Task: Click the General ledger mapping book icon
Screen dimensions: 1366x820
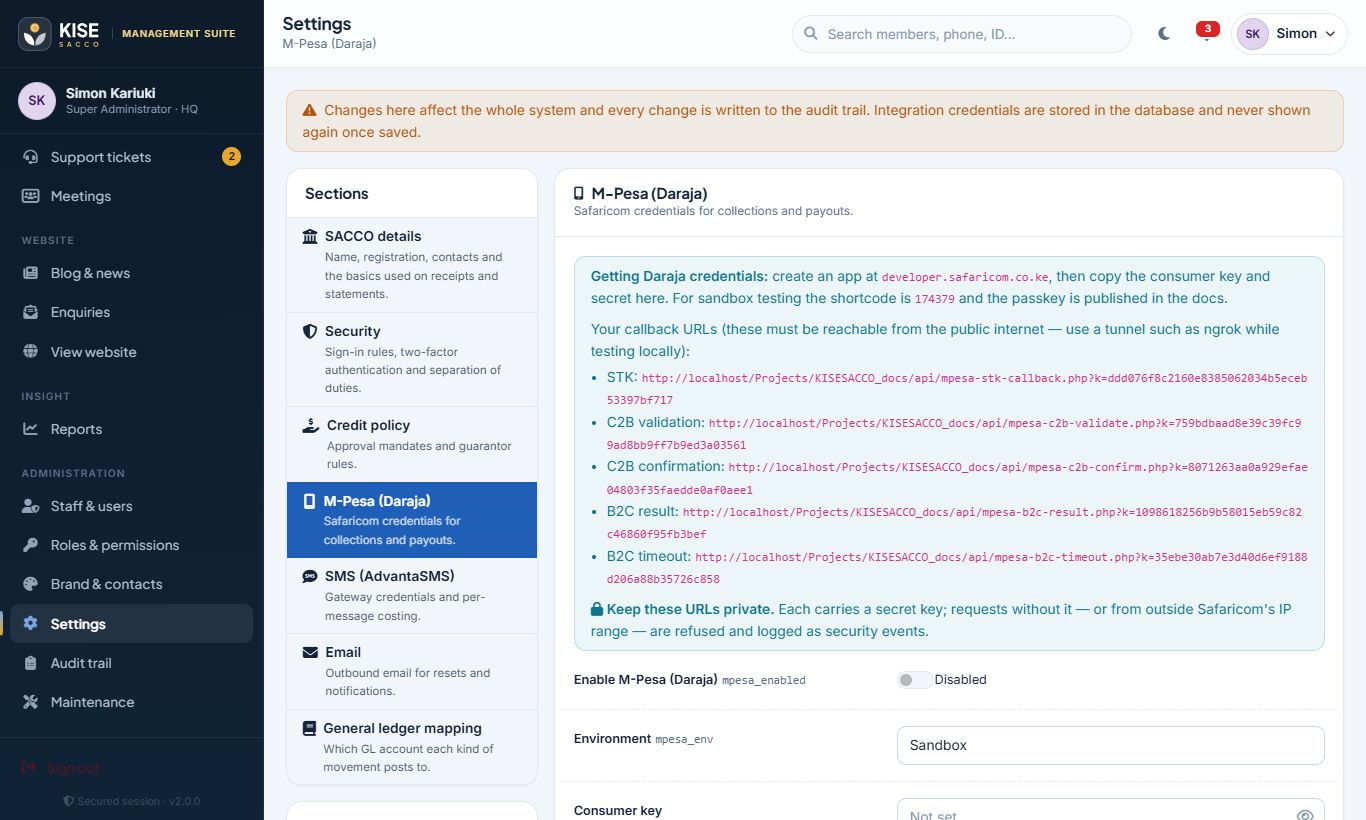Action: (x=309, y=728)
